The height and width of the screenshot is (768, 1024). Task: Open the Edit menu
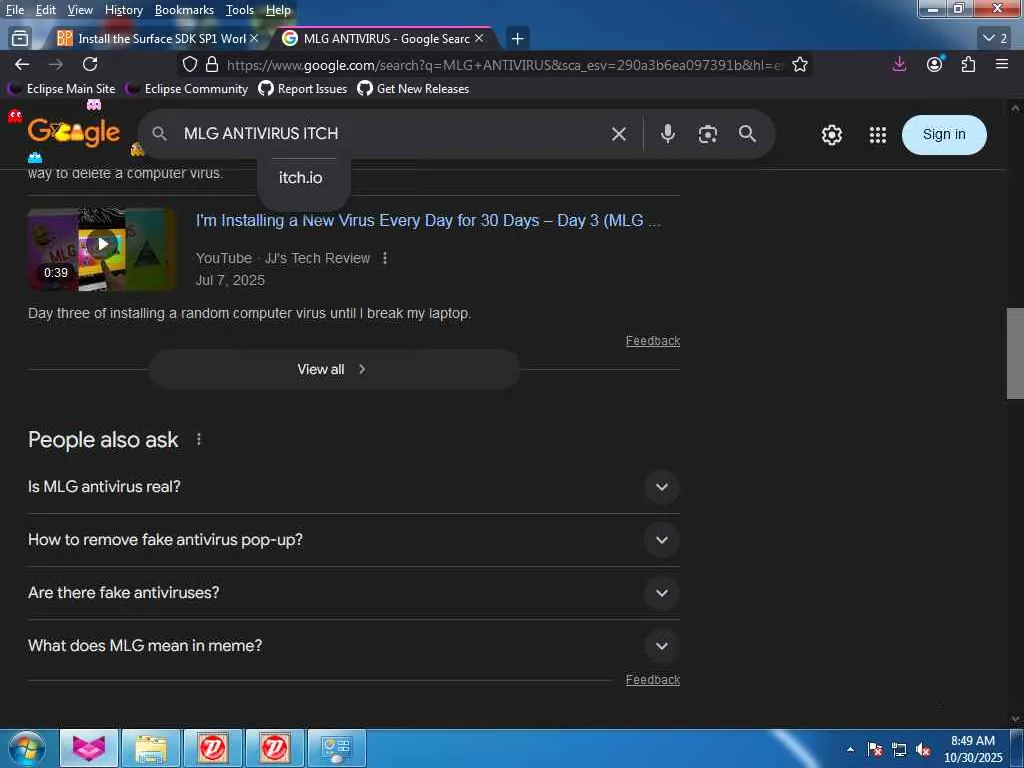tap(45, 10)
